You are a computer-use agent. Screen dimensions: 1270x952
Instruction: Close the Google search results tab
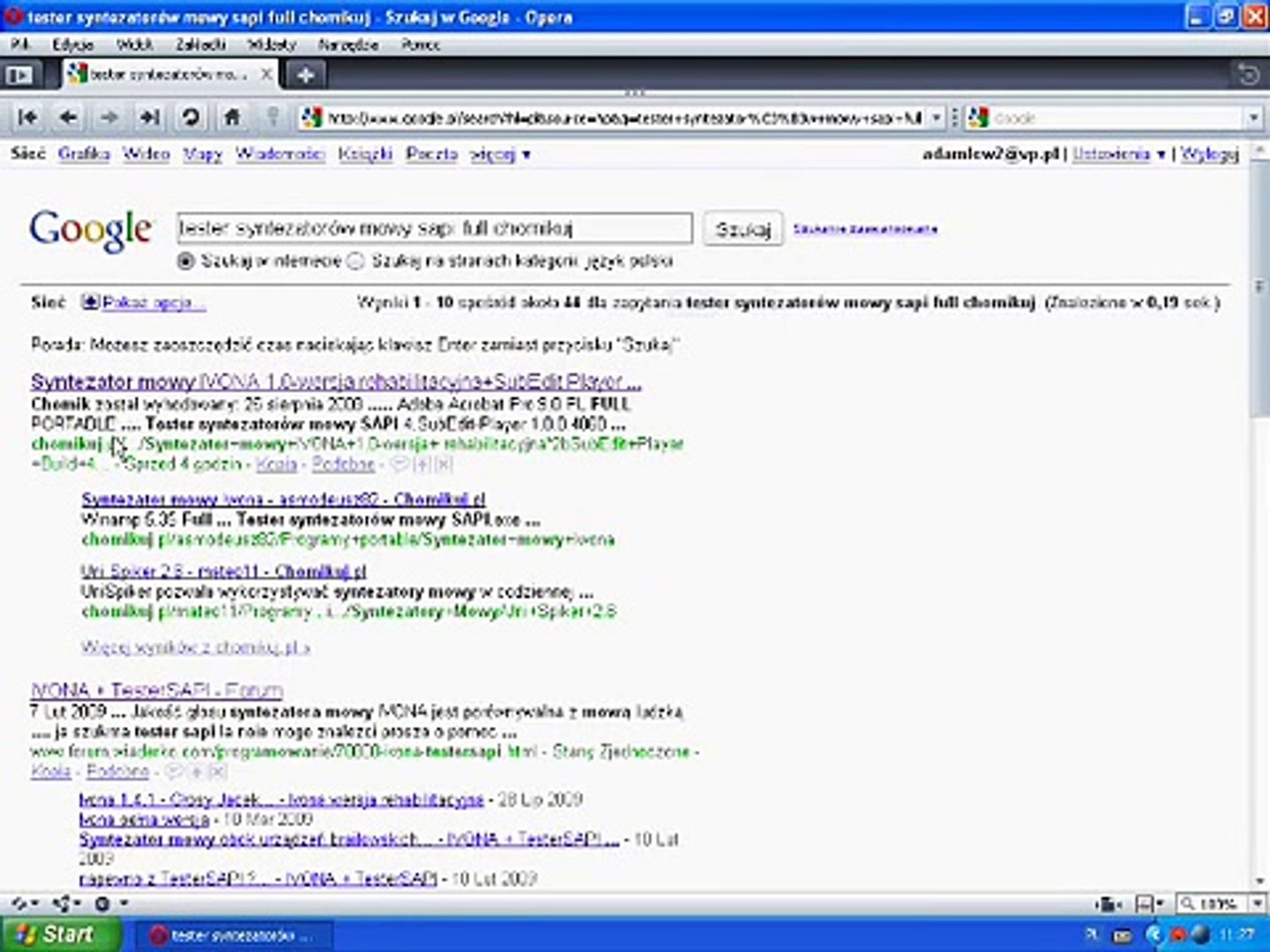coord(265,75)
